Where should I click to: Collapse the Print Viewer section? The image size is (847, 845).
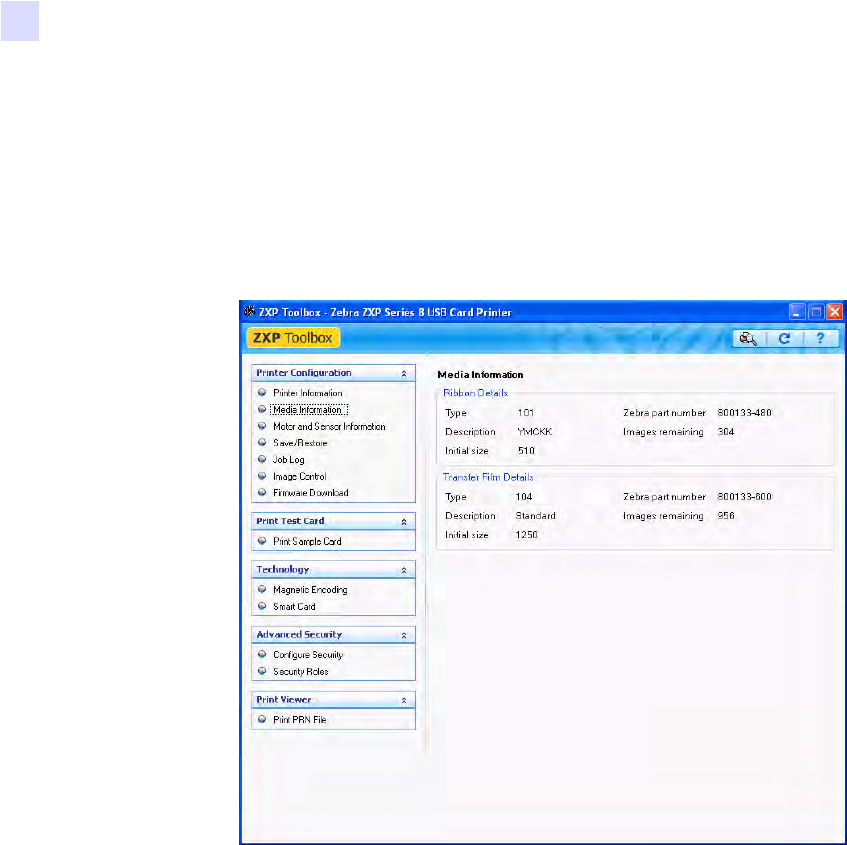coord(404,700)
